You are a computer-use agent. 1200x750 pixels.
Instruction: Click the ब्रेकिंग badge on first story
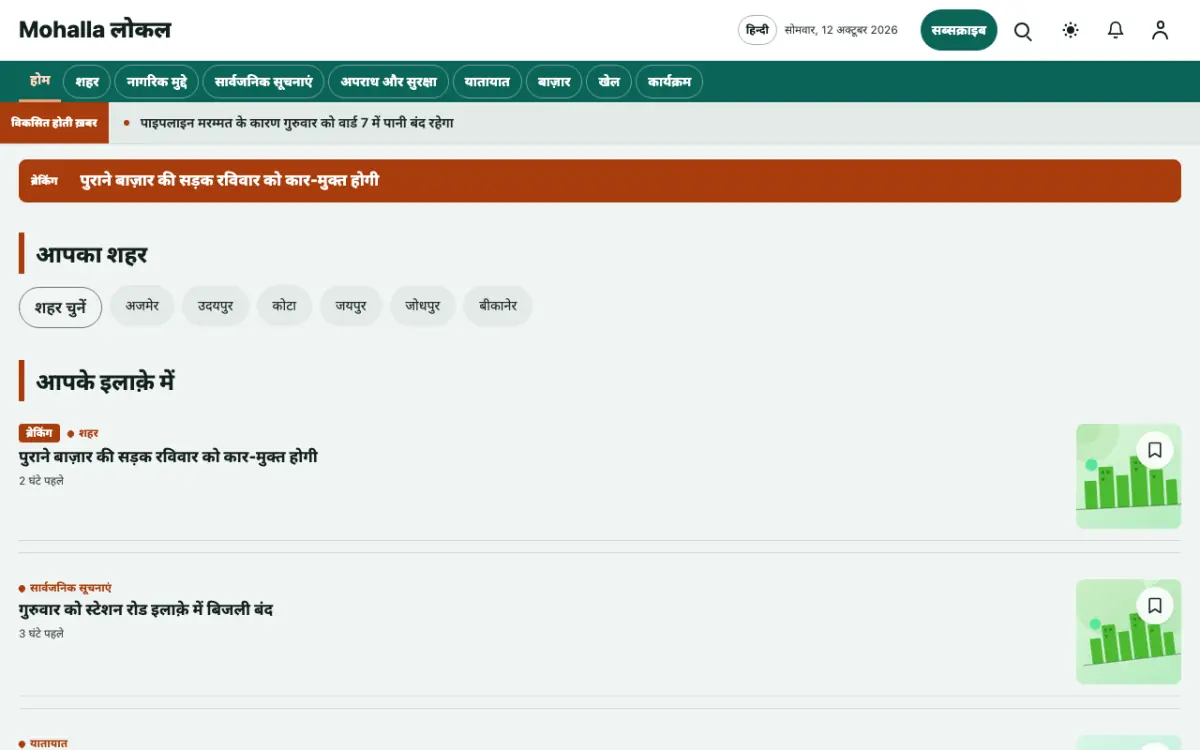pos(39,433)
